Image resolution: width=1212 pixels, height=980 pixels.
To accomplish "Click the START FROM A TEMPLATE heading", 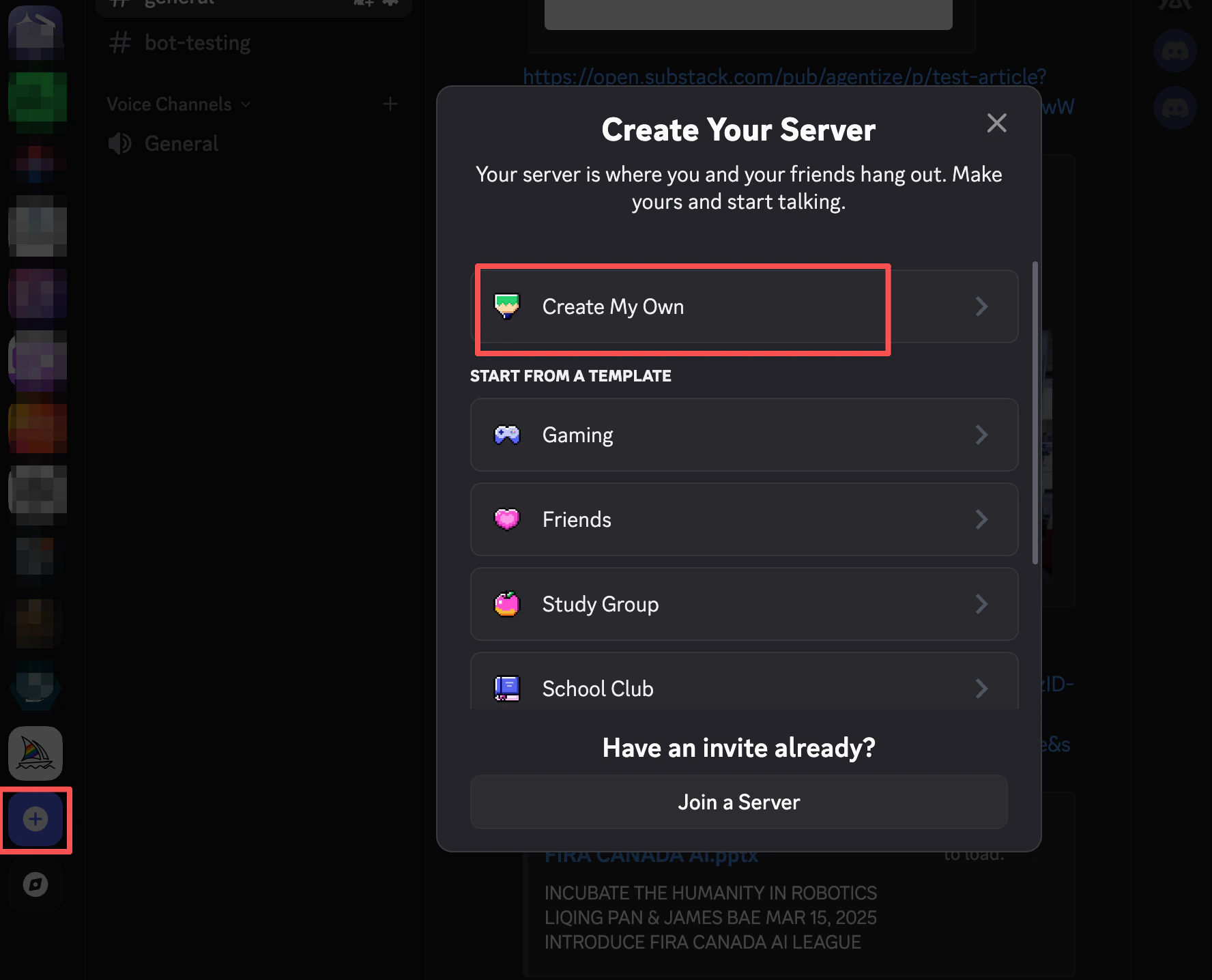I will pos(571,376).
